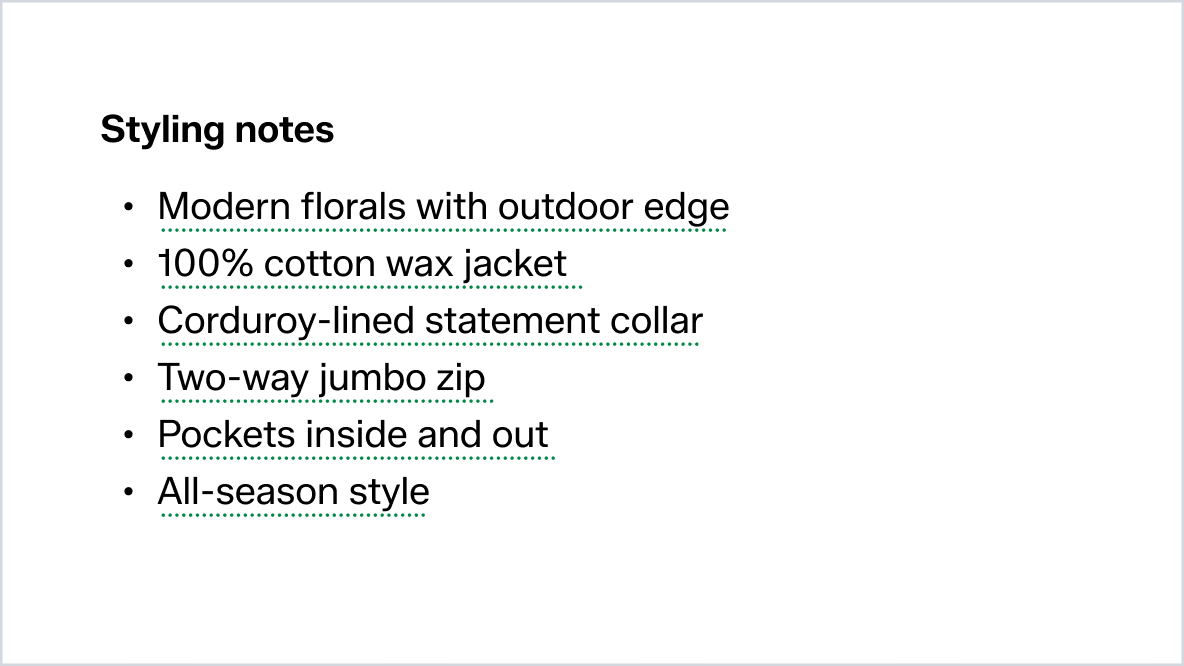
Task: Select the "Modern florals with outdoor edge" line
Action: 443,207
